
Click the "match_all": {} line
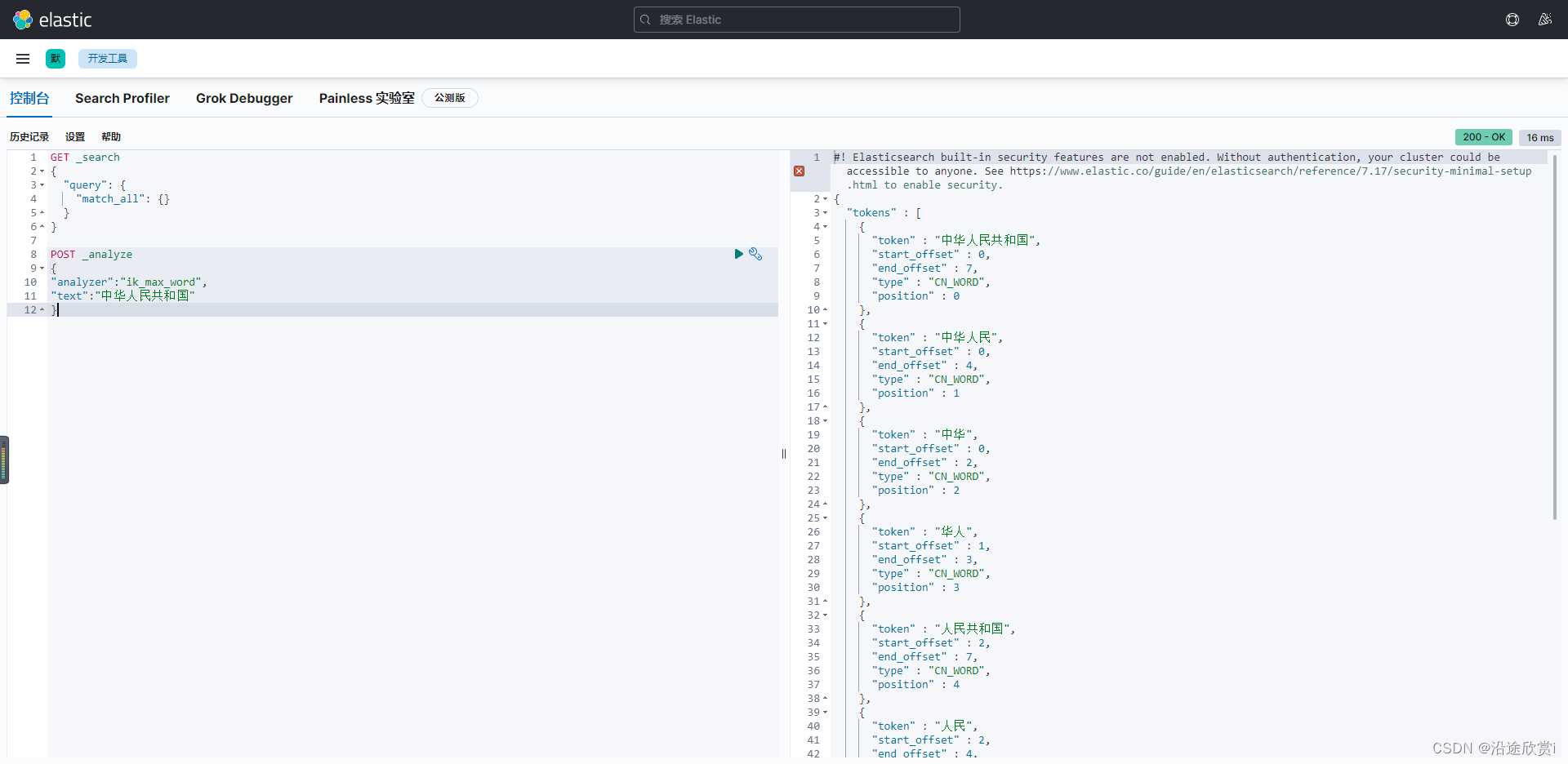[122, 199]
